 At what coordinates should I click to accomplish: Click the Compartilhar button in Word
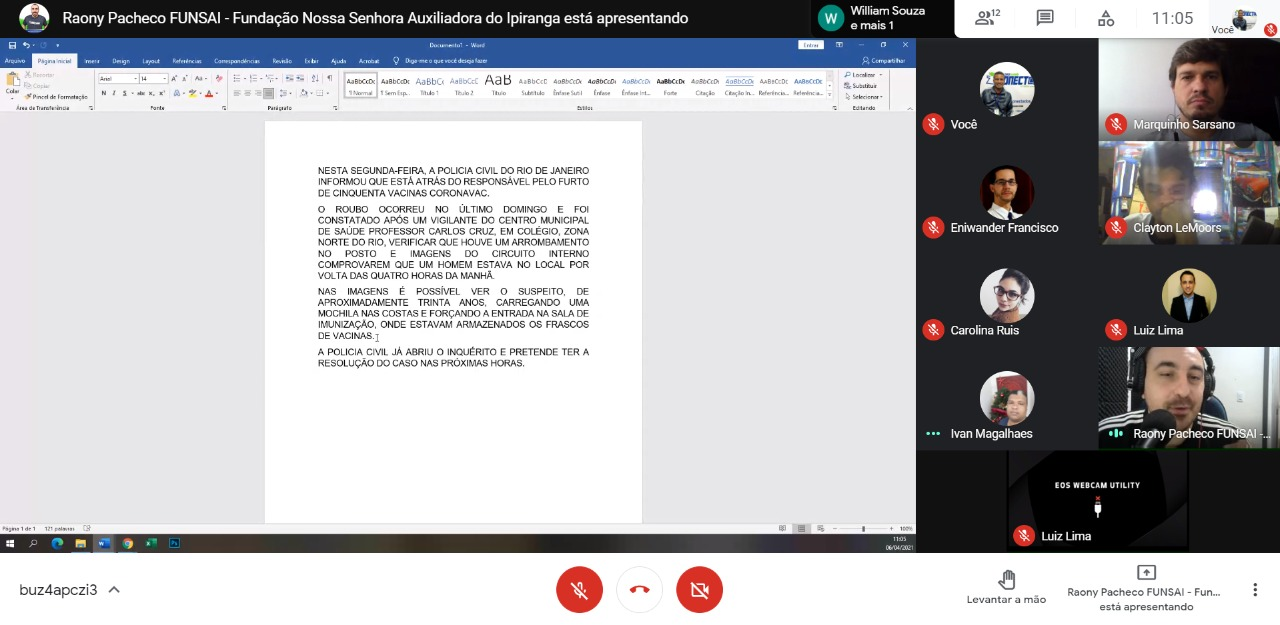pyautogui.click(x=883, y=61)
